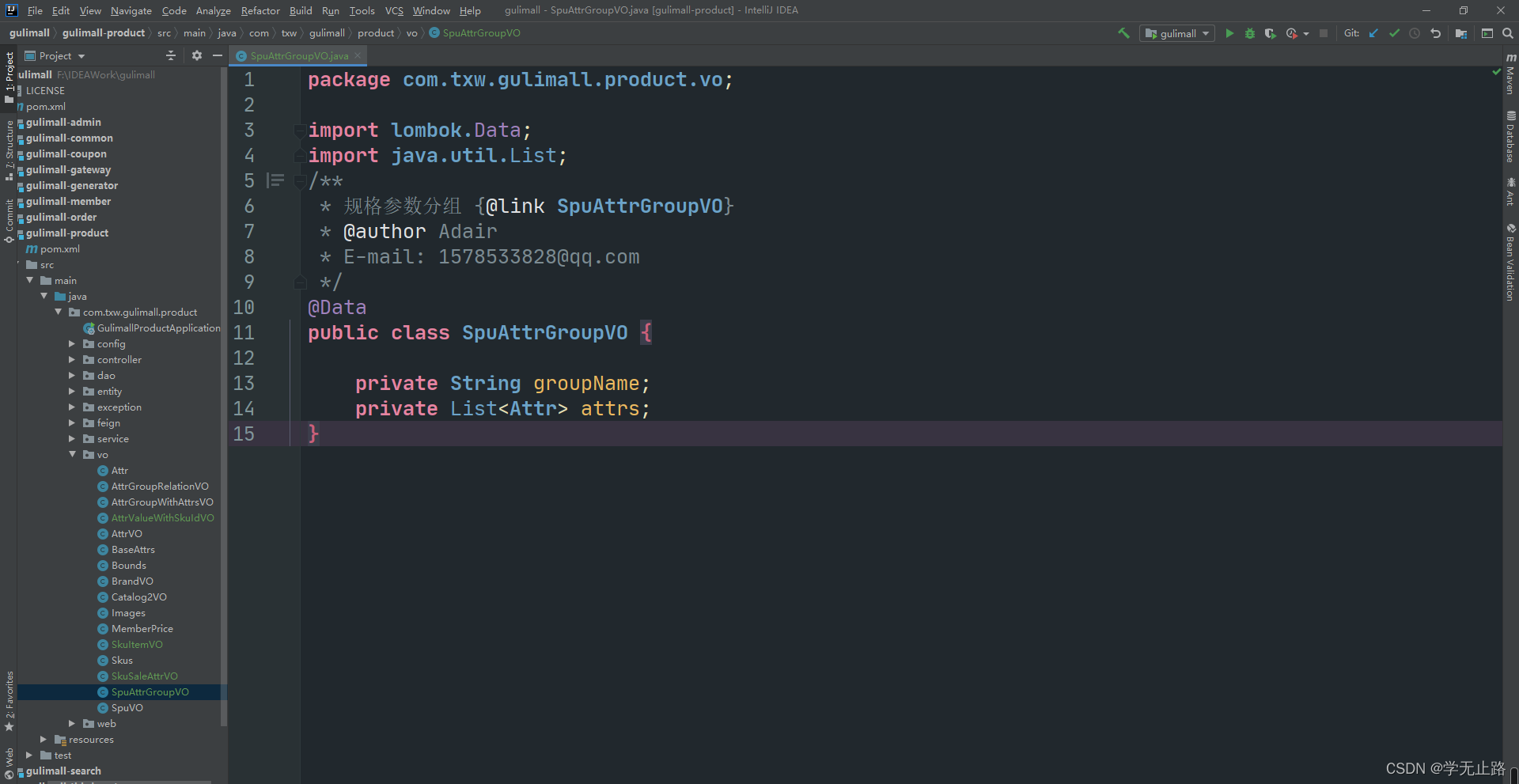Toggle the Ant tool window
1519x784 pixels.
tap(1510, 191)
